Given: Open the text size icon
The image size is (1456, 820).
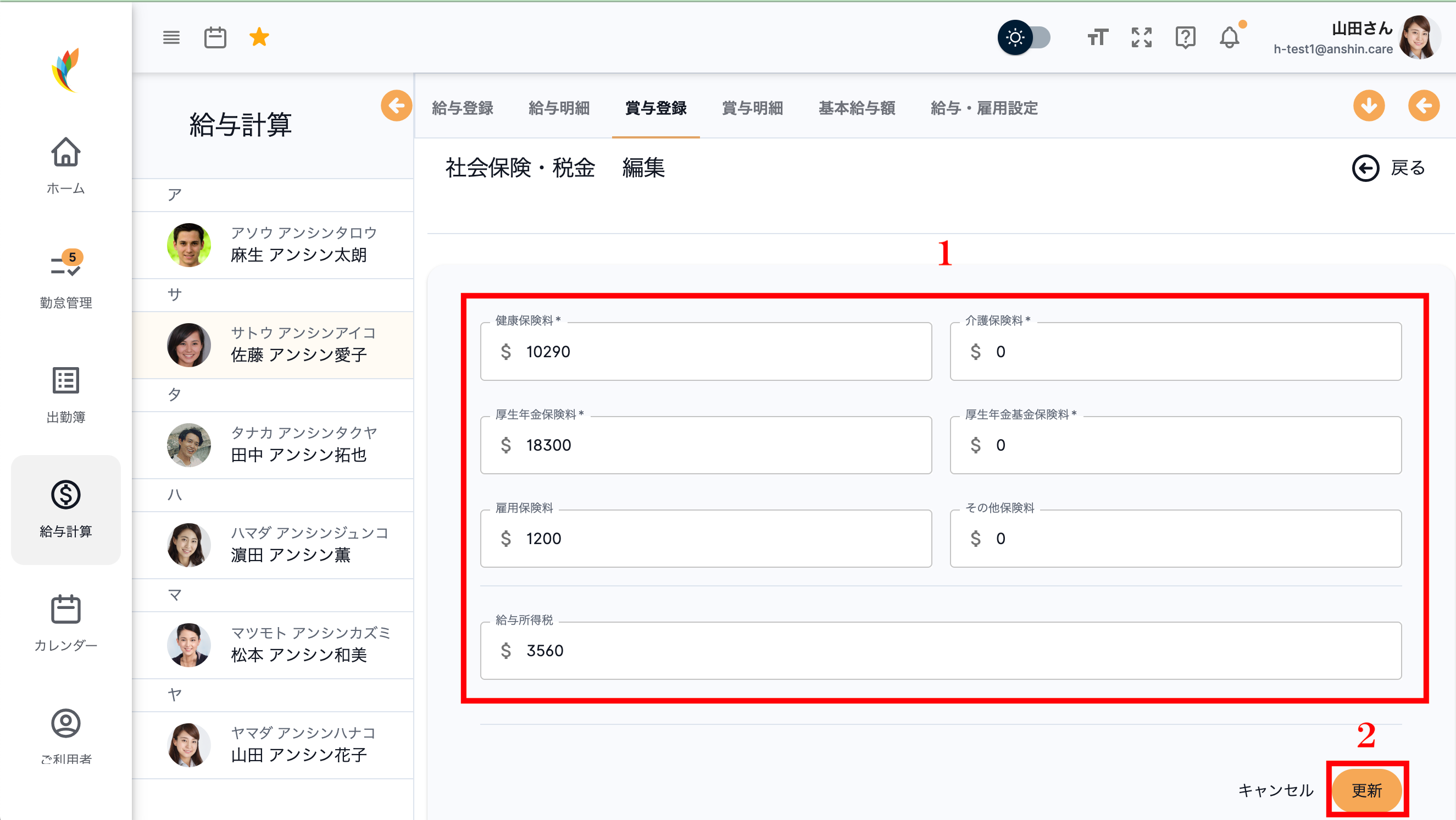Looking at the screenshot, I should pos(1098,37).
